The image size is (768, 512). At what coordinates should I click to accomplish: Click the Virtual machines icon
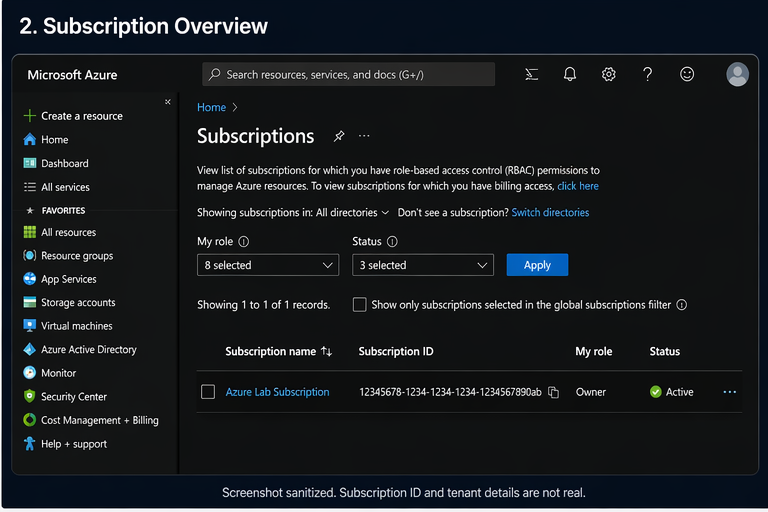pyautogui.click(x=29, y=326)
